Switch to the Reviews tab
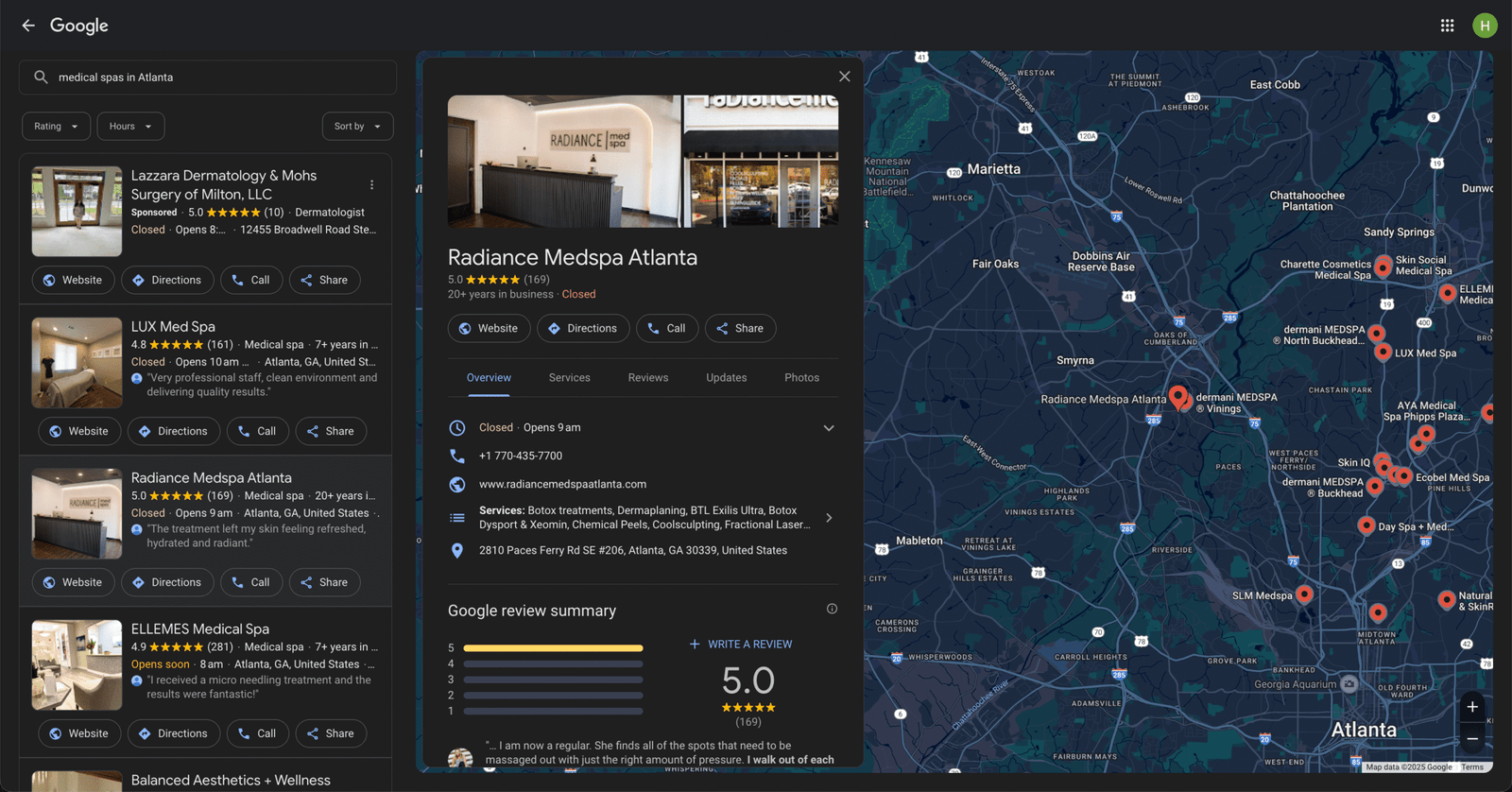1512x792 pixels. click(648, 377)
